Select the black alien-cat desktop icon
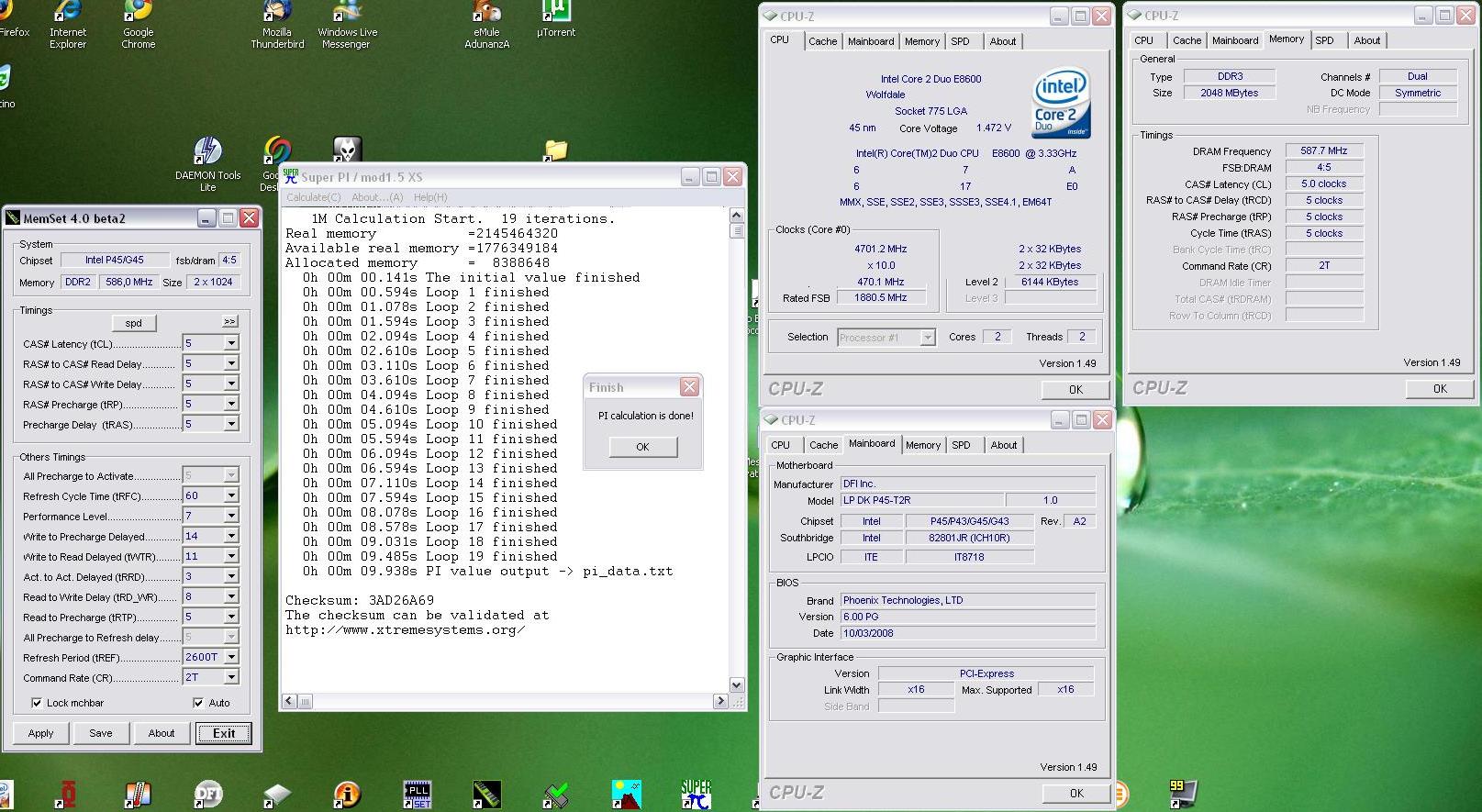 347,150
